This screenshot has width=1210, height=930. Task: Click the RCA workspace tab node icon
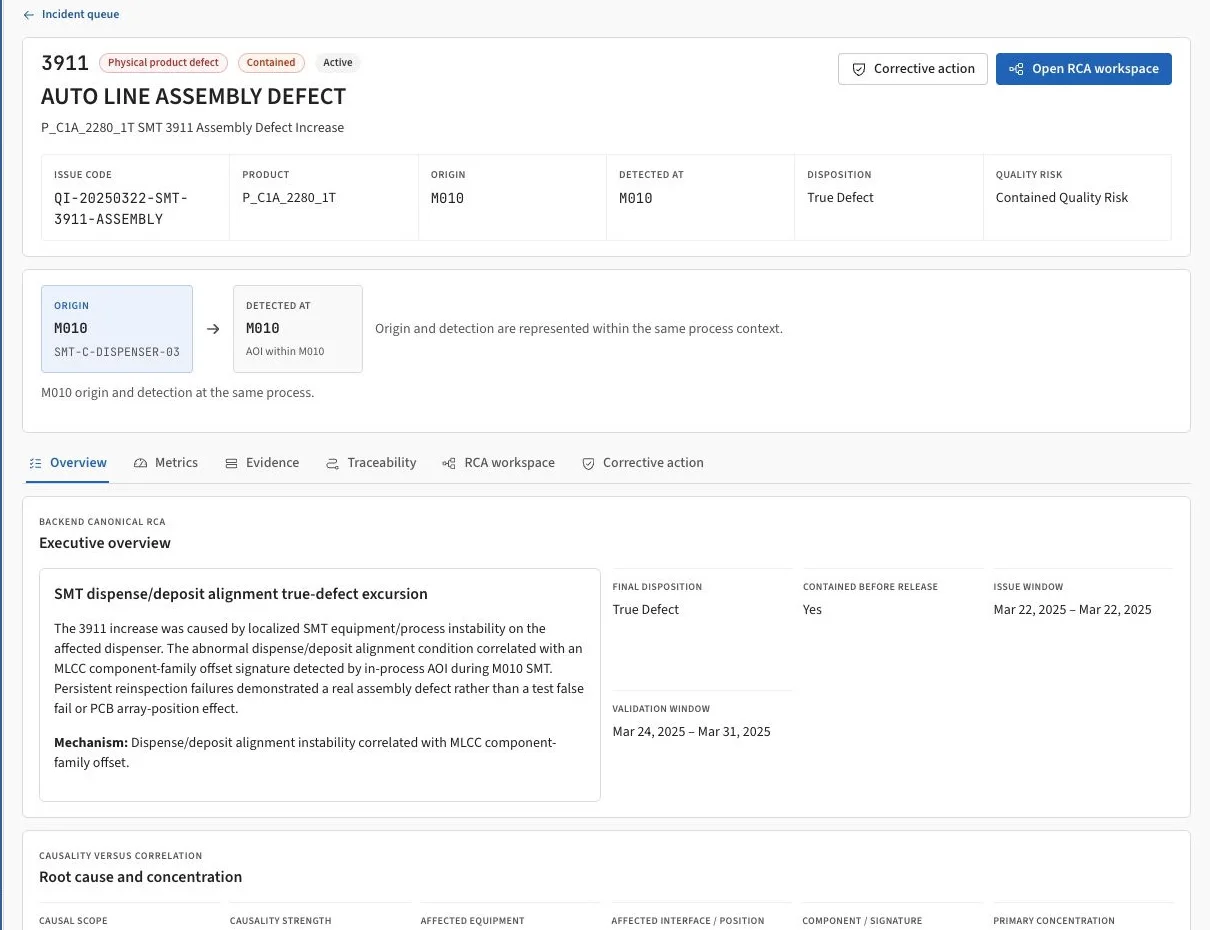pyautogui.click(x=449, y=463)
